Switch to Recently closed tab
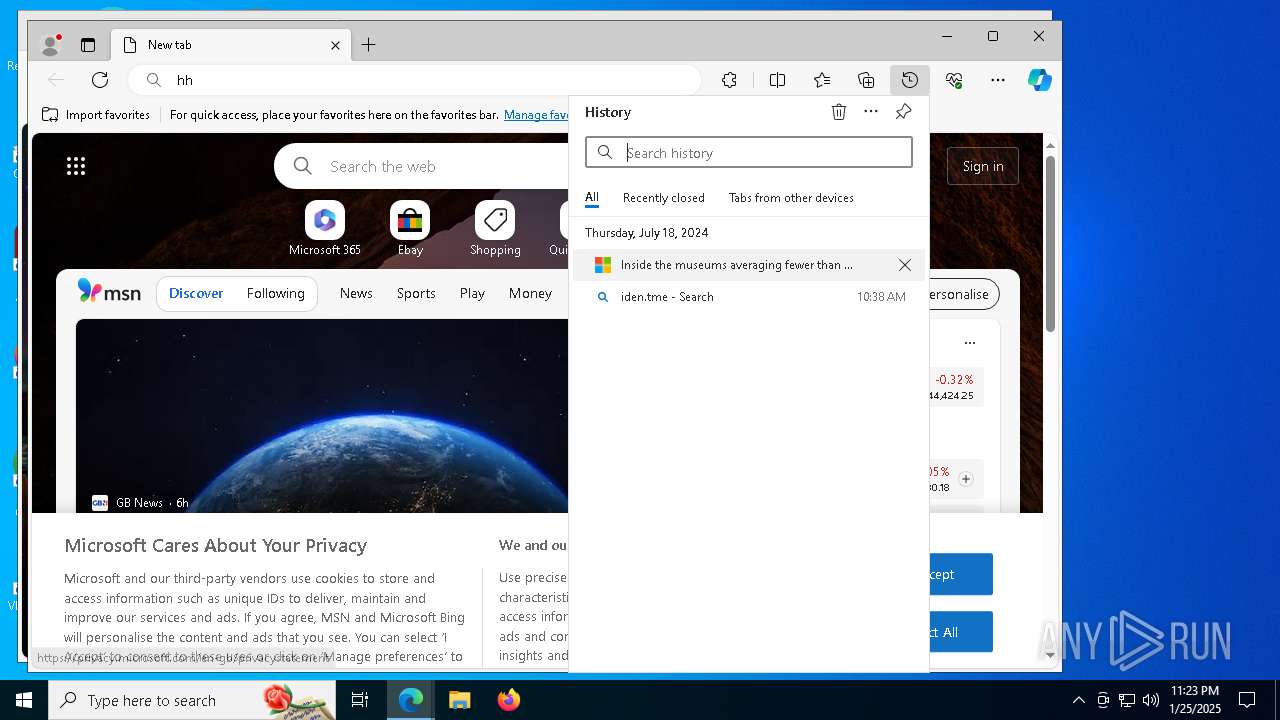 tap(664, 198)
